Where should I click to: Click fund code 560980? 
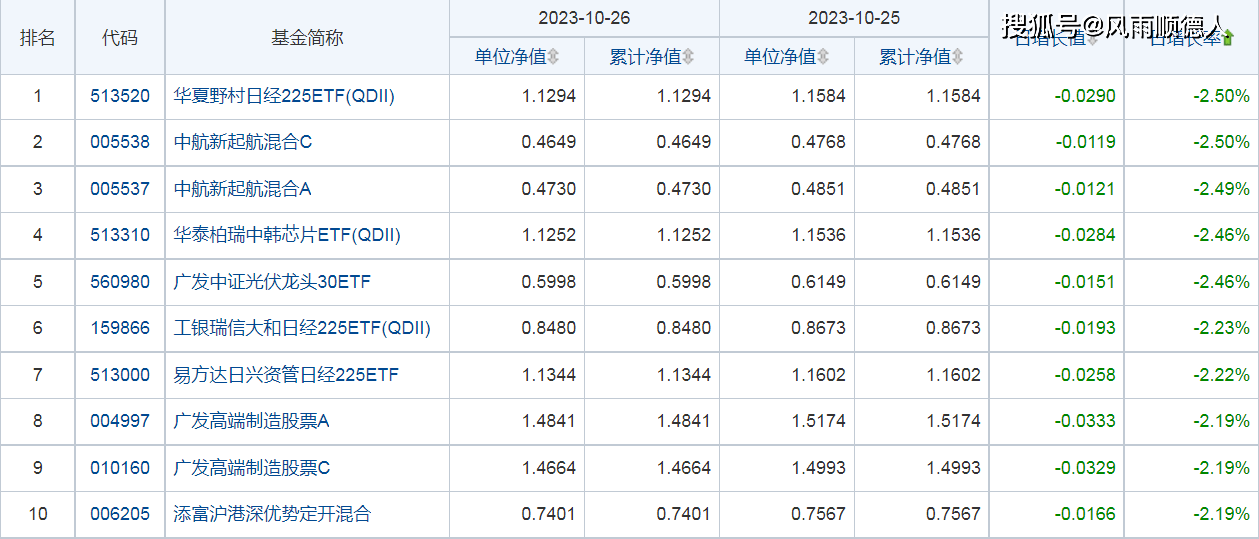pos(120,282)
